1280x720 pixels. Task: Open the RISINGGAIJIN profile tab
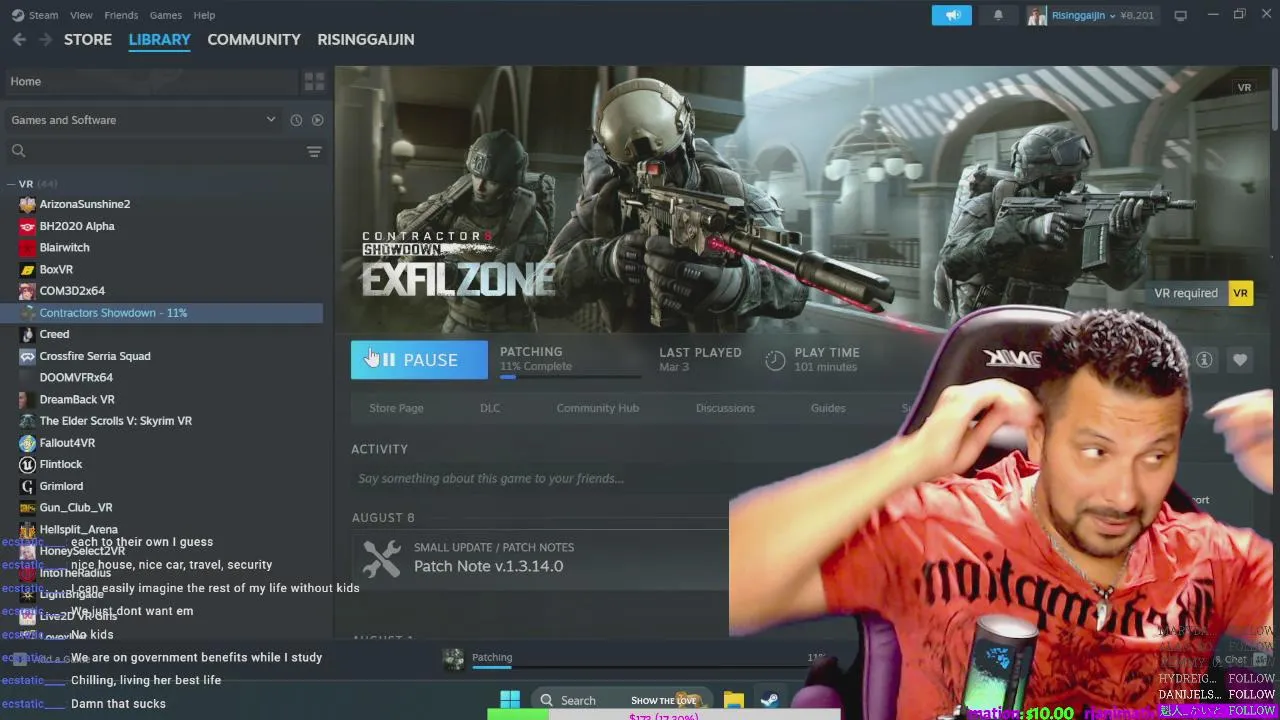[366, 40]
